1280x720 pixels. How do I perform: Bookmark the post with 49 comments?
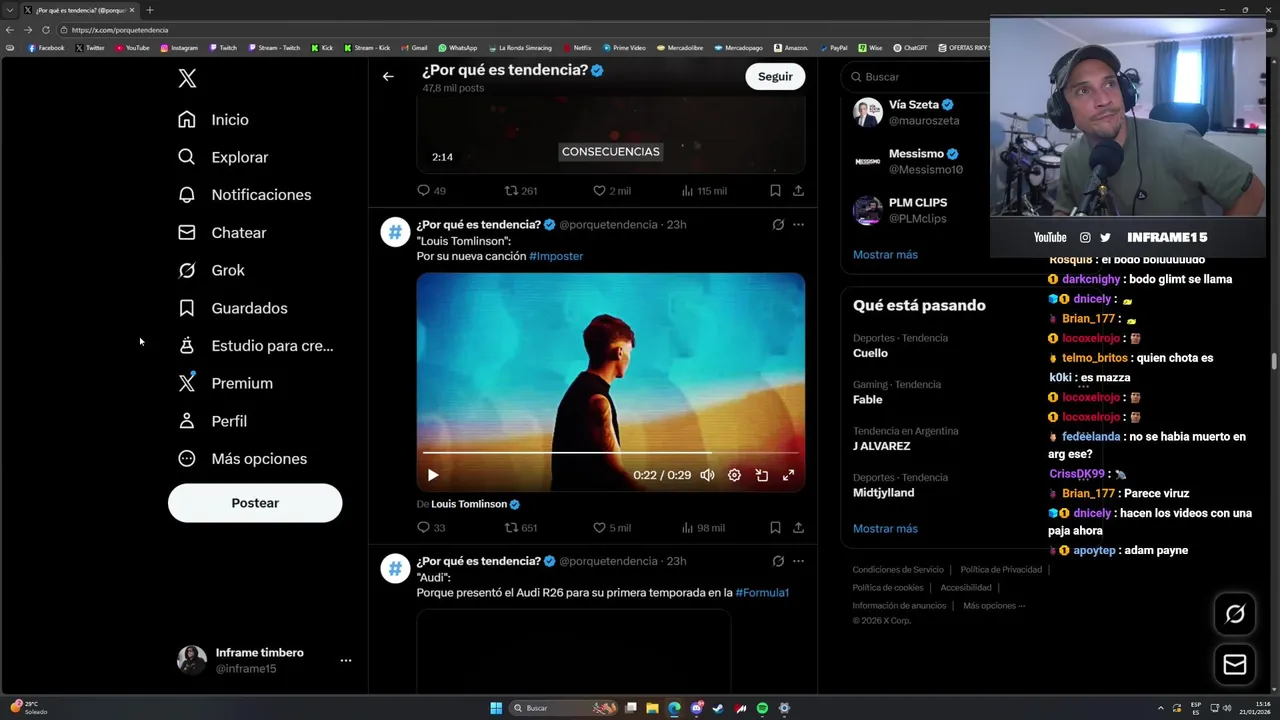(775, 190)
